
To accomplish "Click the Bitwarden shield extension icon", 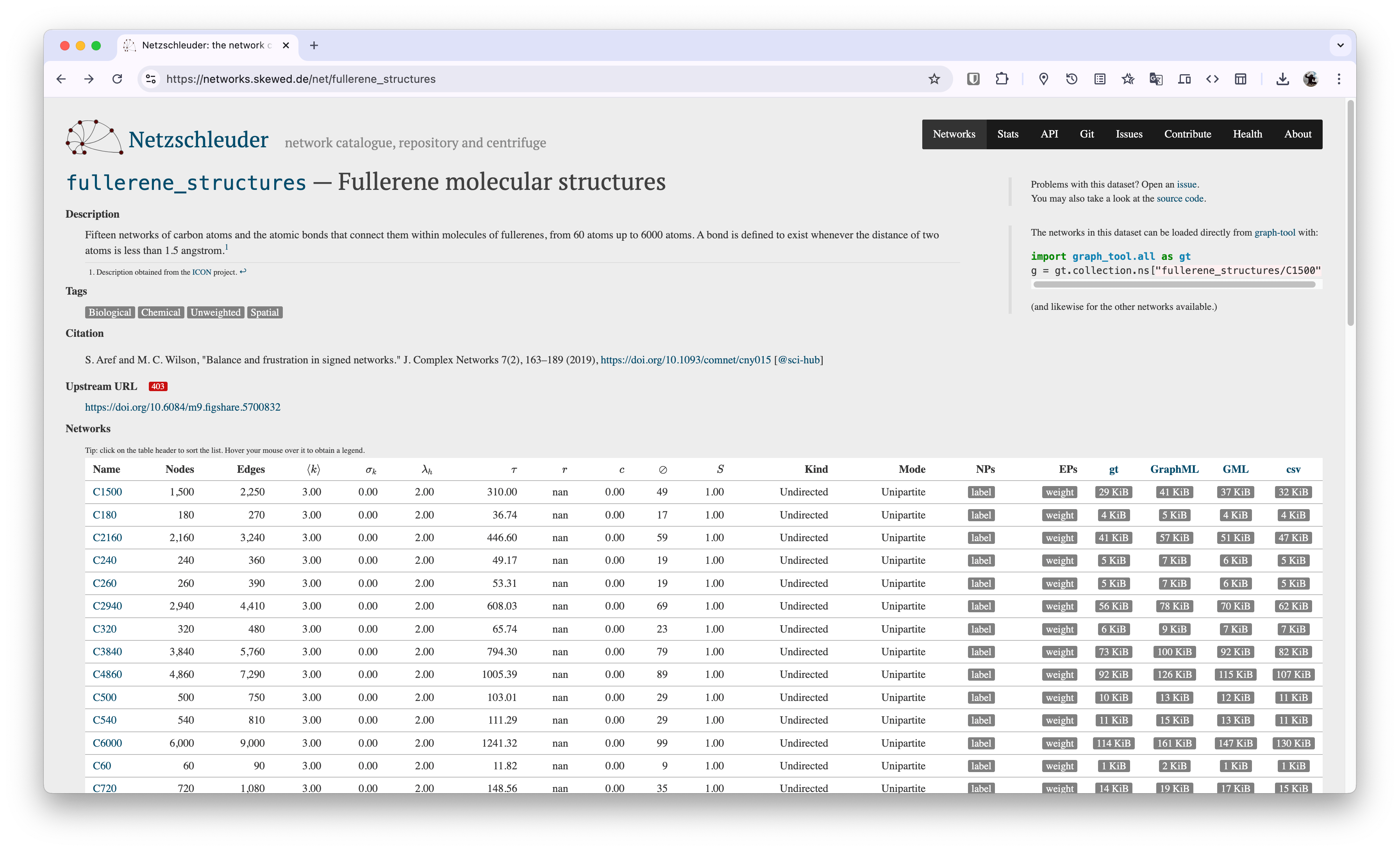I will (973, 79).
